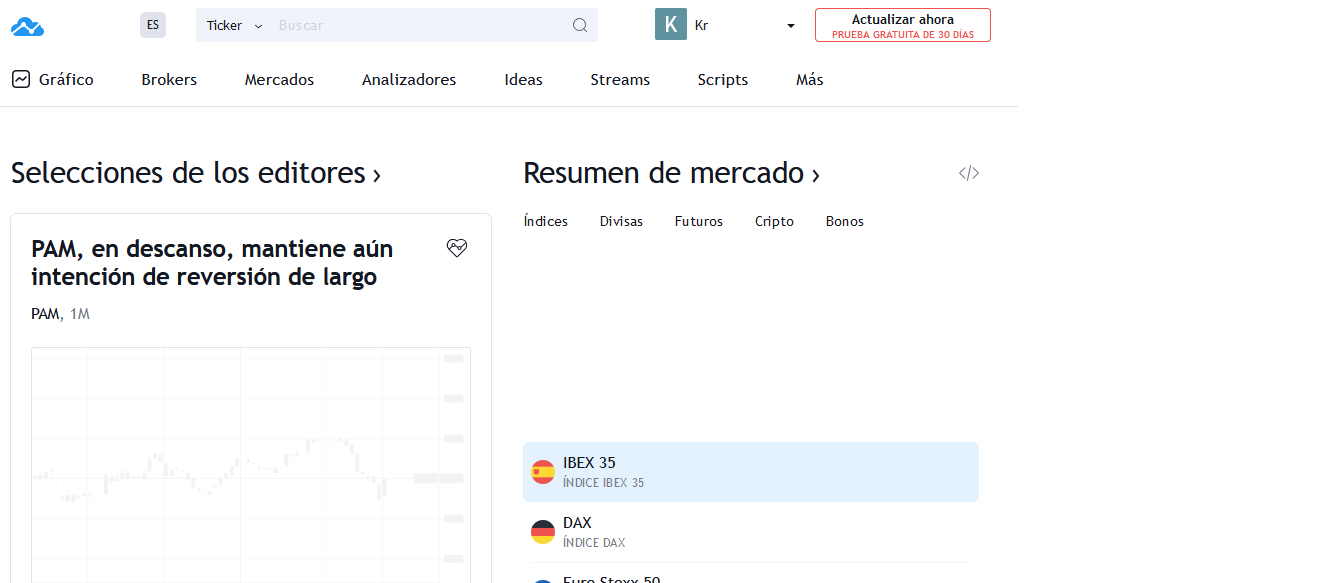Screen dimensions: 1319x583
Task: Click the K user avatar
Action: (671, 24)
